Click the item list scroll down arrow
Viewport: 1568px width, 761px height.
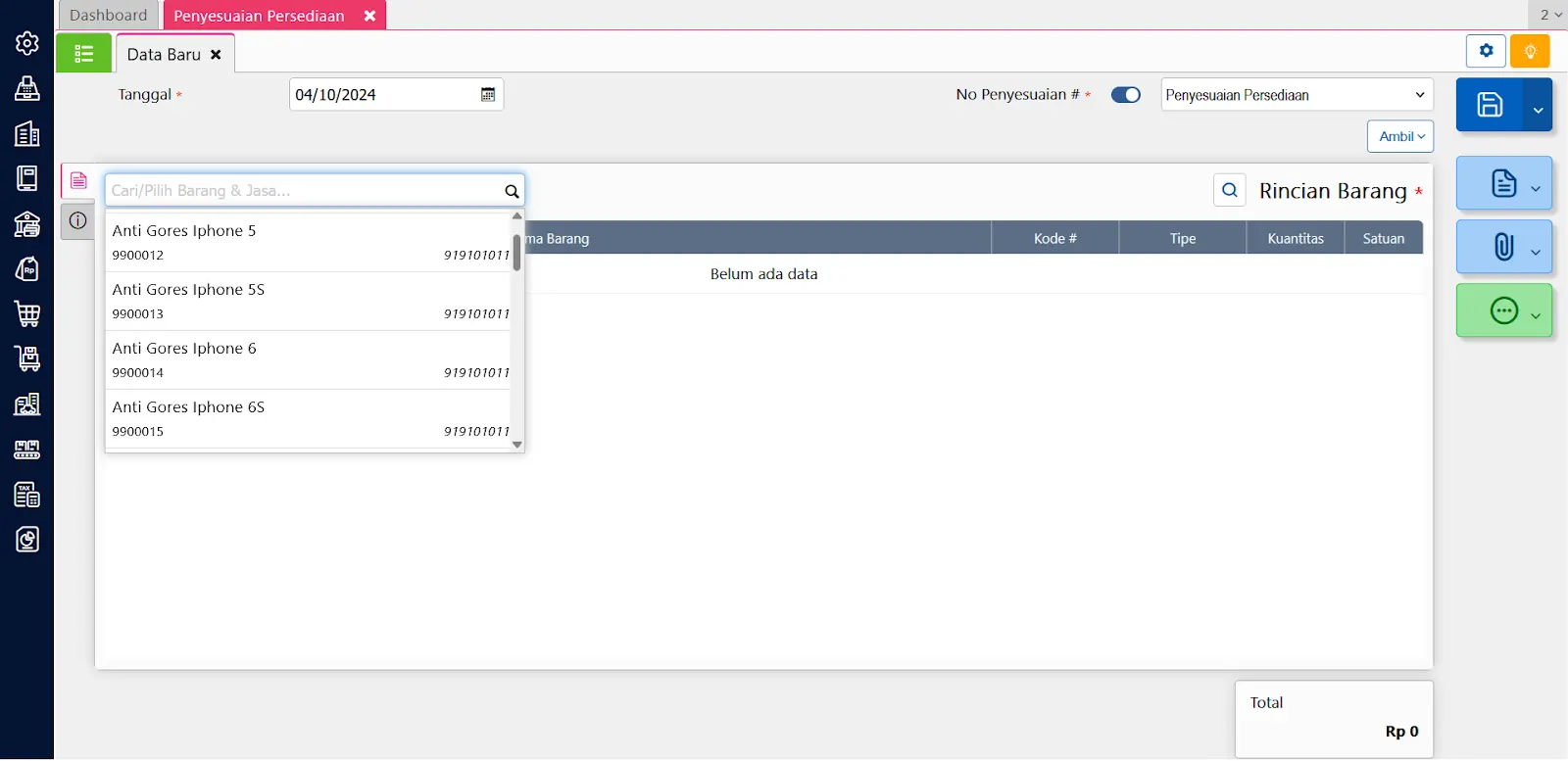(x=517, y=445)
